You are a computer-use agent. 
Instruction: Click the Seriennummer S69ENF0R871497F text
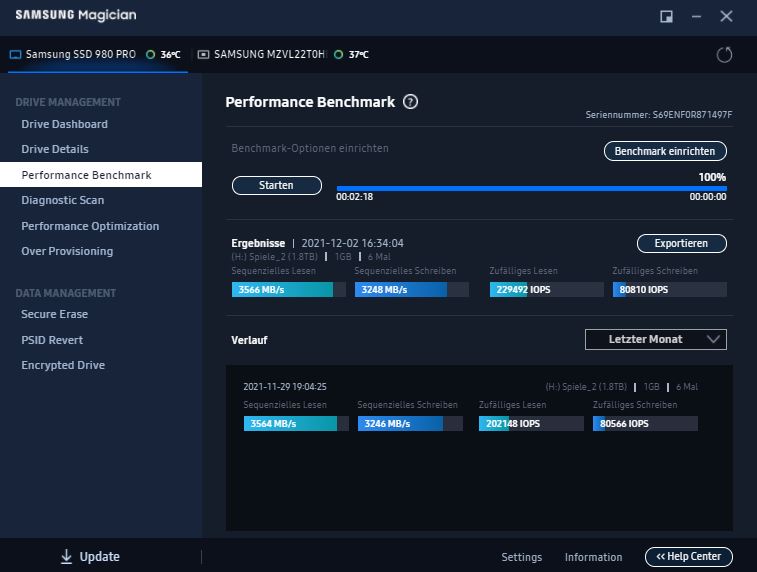point(659,115)
